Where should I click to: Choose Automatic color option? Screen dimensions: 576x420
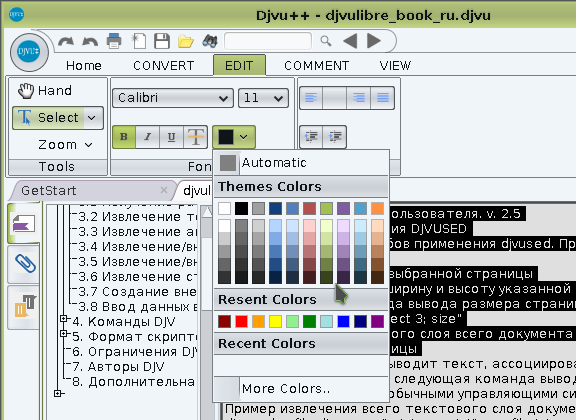pos(300,163)
